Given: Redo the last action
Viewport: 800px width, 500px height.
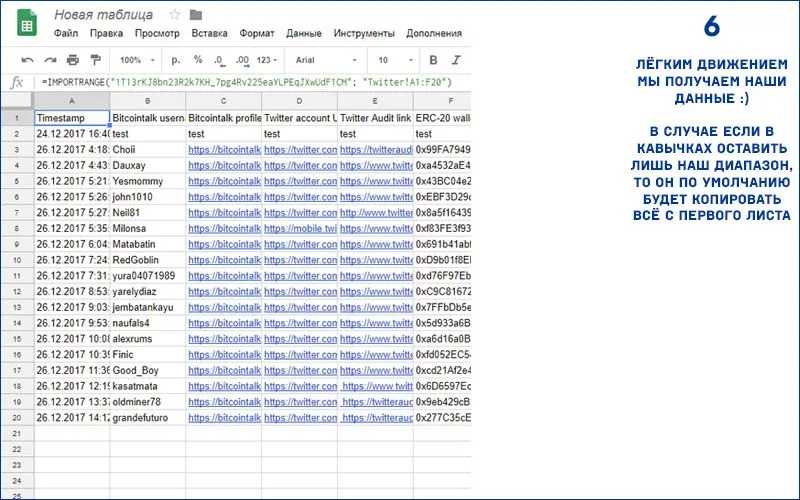Looking at the screenshot, I should tap(50, 60).
